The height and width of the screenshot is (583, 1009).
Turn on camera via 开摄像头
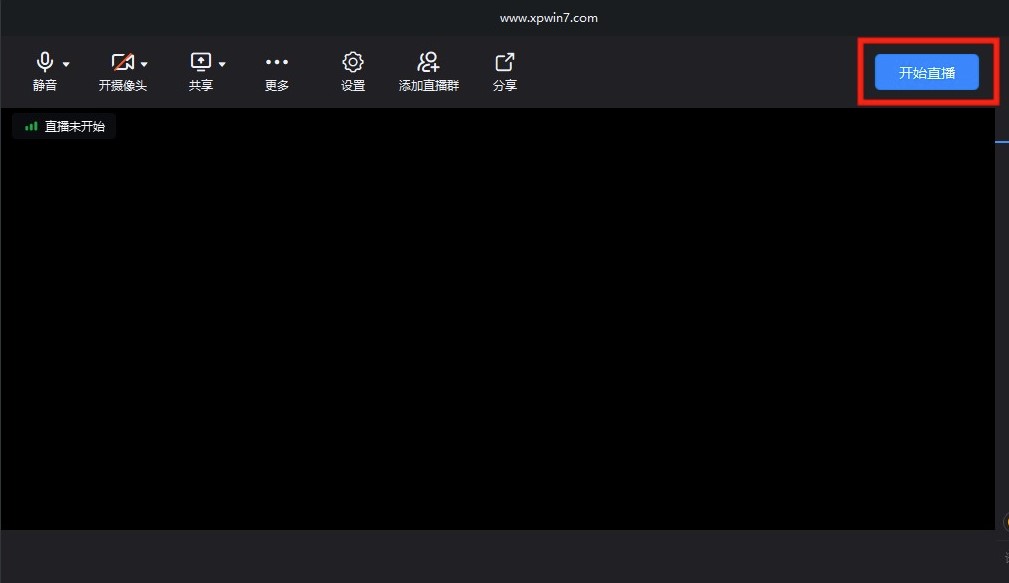(x=122, y=71)
